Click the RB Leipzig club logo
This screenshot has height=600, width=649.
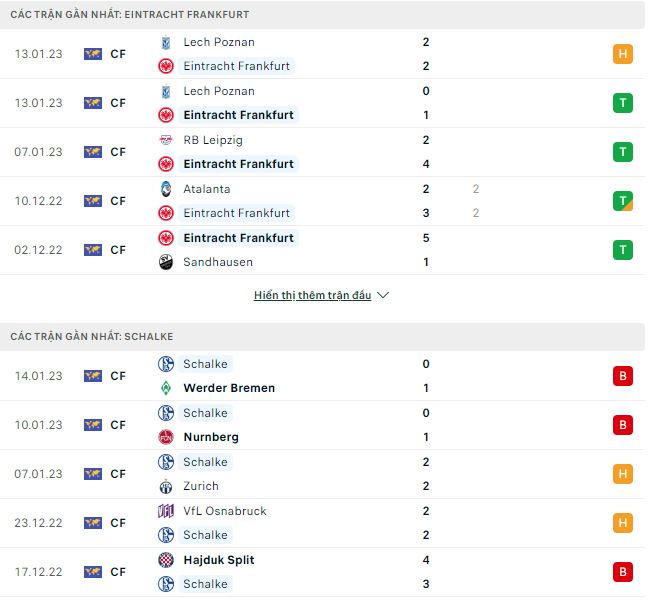coord(166,140)
